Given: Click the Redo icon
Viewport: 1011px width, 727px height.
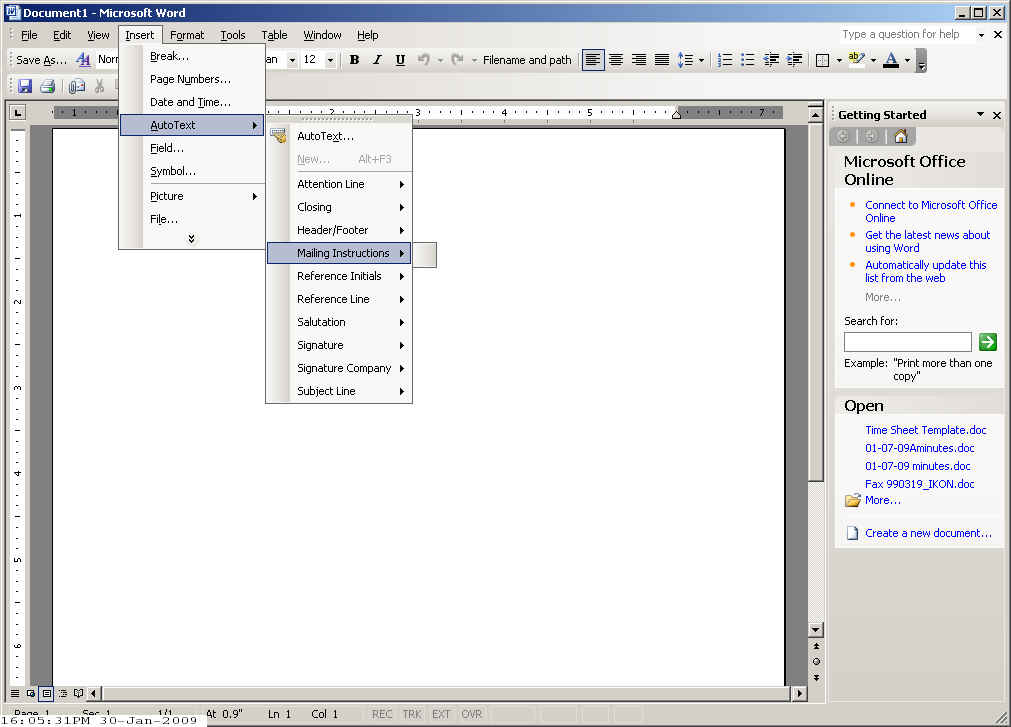Looking at the screenshot, I should click(457, 60).
